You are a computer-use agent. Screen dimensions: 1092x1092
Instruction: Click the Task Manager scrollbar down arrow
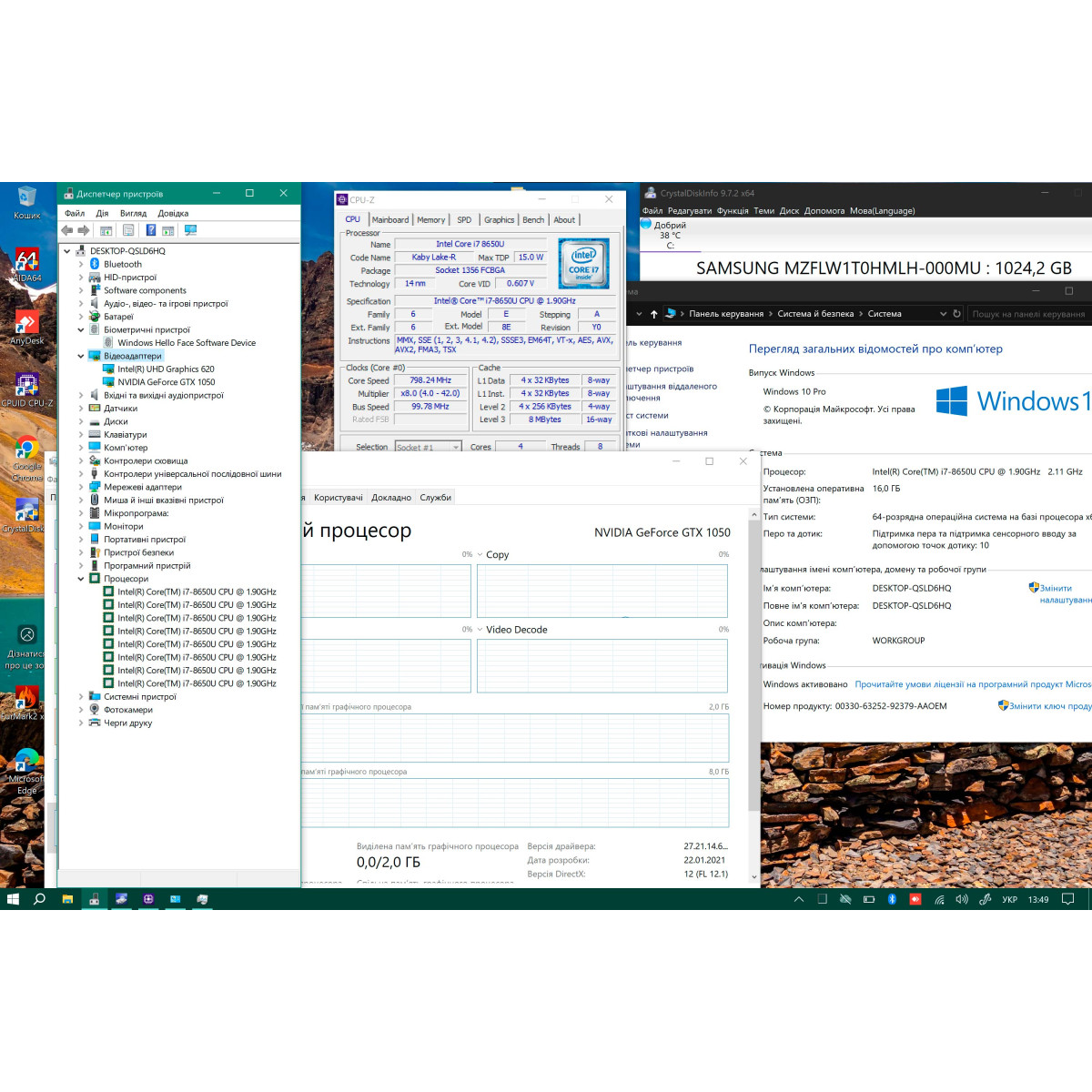(x=753, y=877)
